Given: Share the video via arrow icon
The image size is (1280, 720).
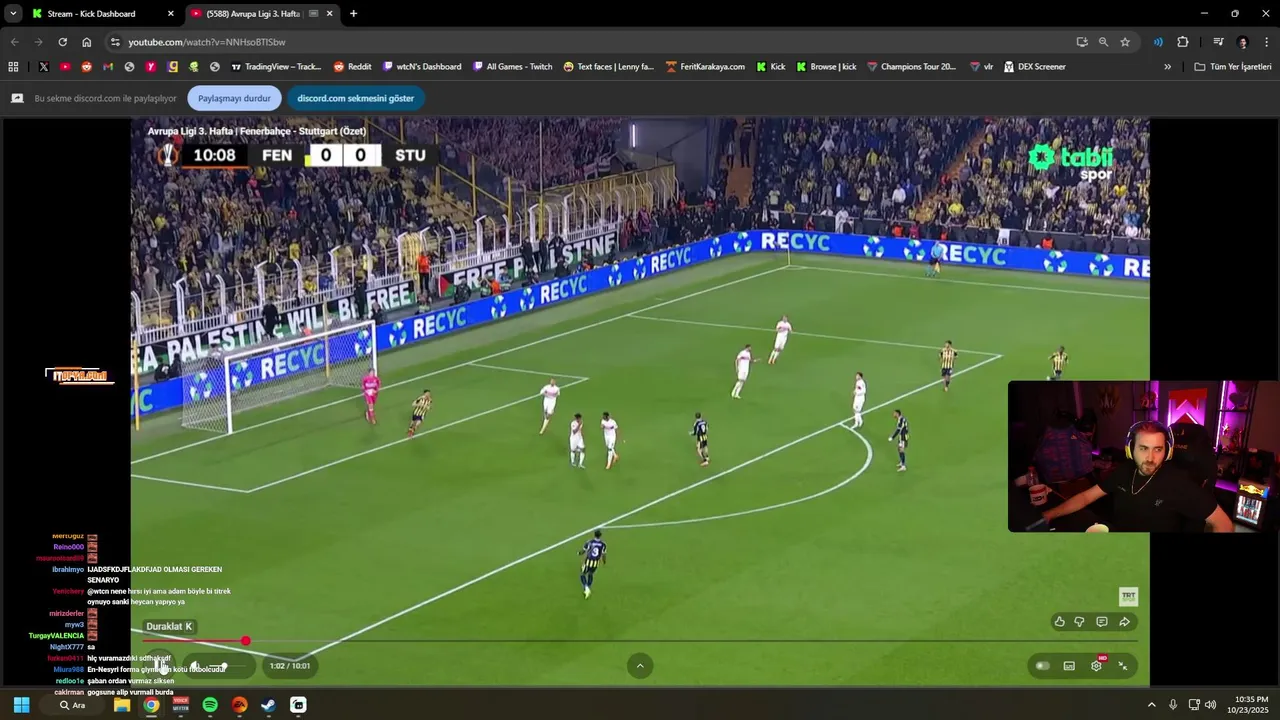Looking at the screenshot, I should pyautogui.click(x=1124, y=622).
